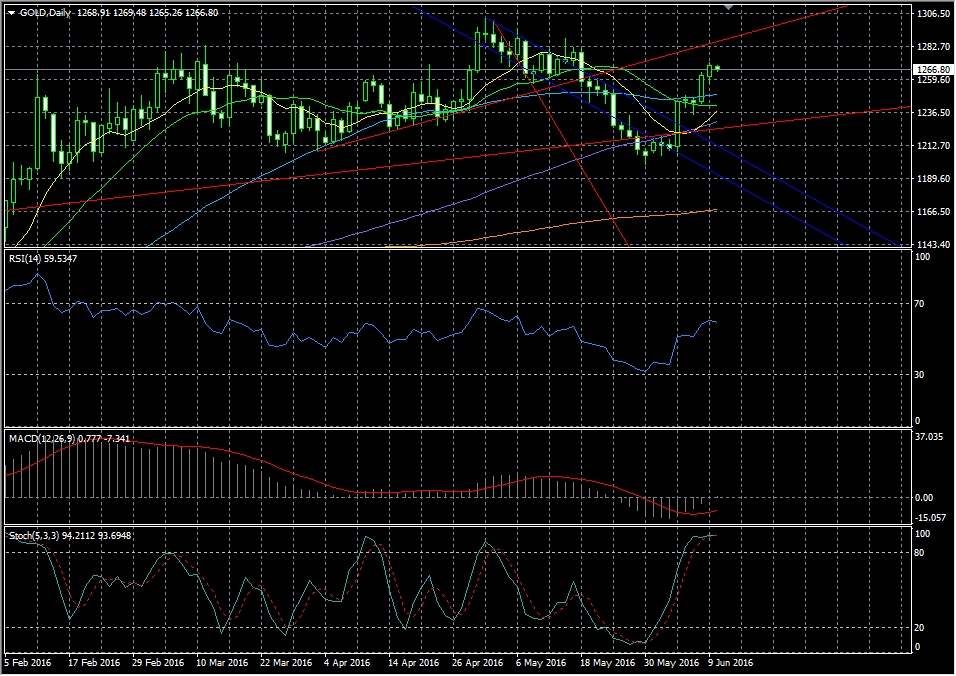
Task: Click the 17 Feb 2016 date label
Action: tap(94, 663)
